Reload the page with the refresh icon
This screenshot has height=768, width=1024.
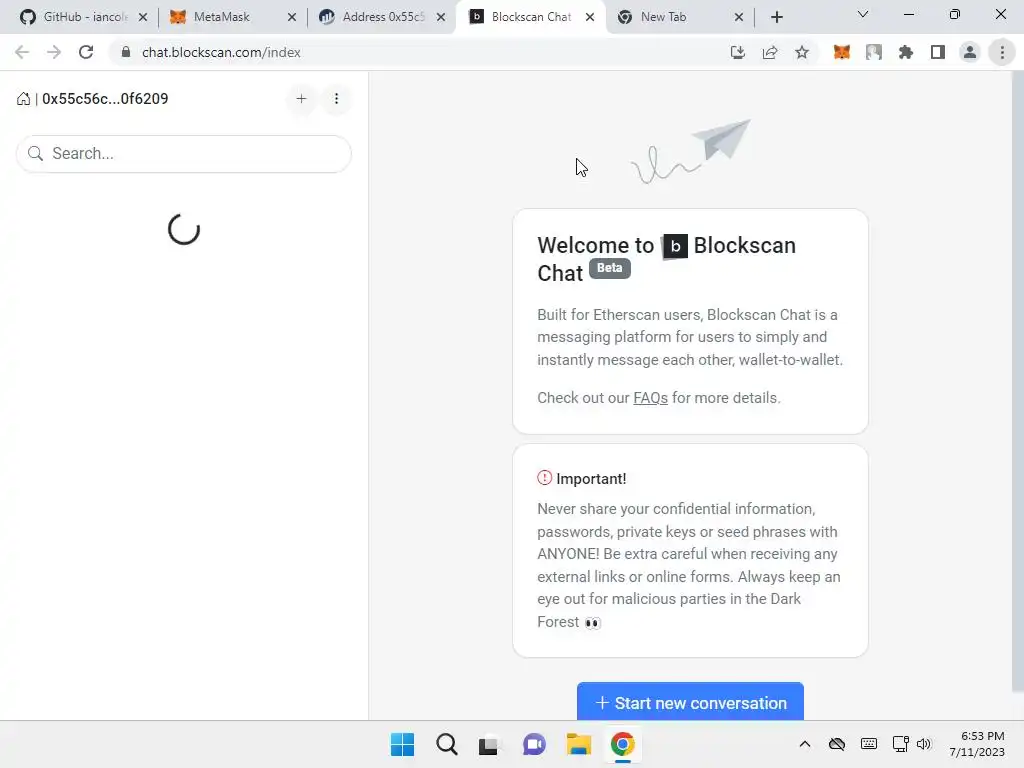pyautogui.click(x=86, y=52)
